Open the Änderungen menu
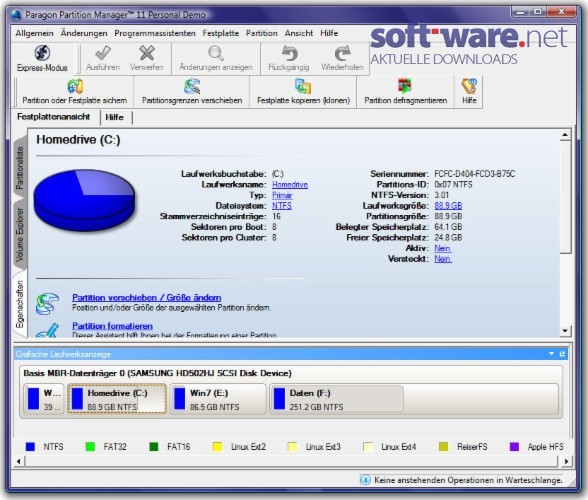The image size is (588, 500). pyautogui.click(x=84, y=33)
